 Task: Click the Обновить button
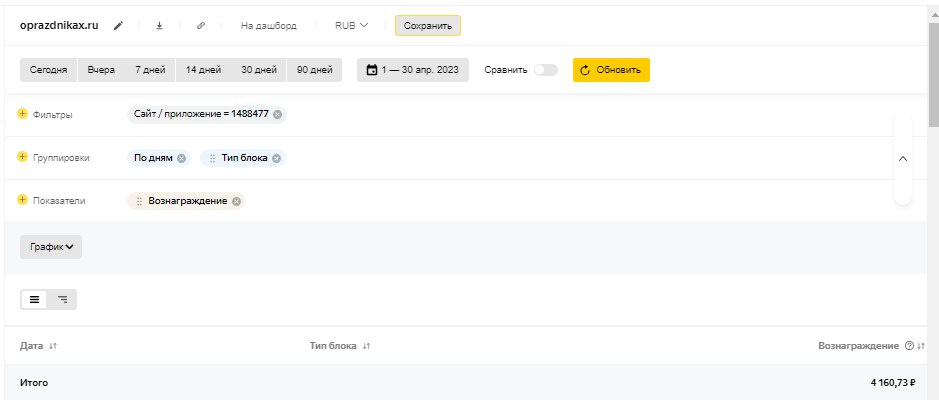click(611, 70)
